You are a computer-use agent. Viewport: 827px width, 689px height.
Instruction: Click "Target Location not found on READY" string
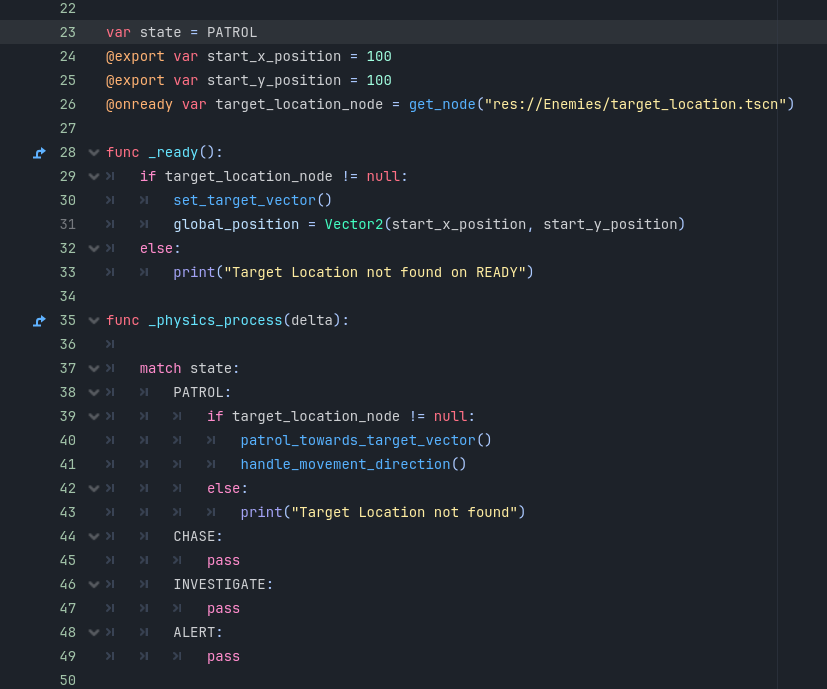(x=374, y=273)
